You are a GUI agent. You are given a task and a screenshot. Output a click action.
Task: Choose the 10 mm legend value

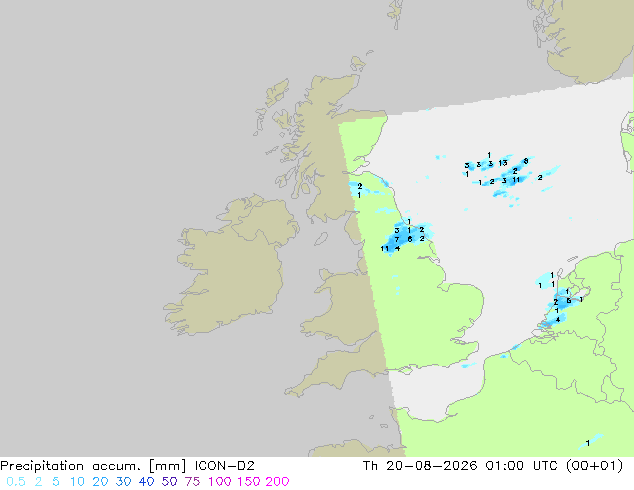[x=77, y=482]
